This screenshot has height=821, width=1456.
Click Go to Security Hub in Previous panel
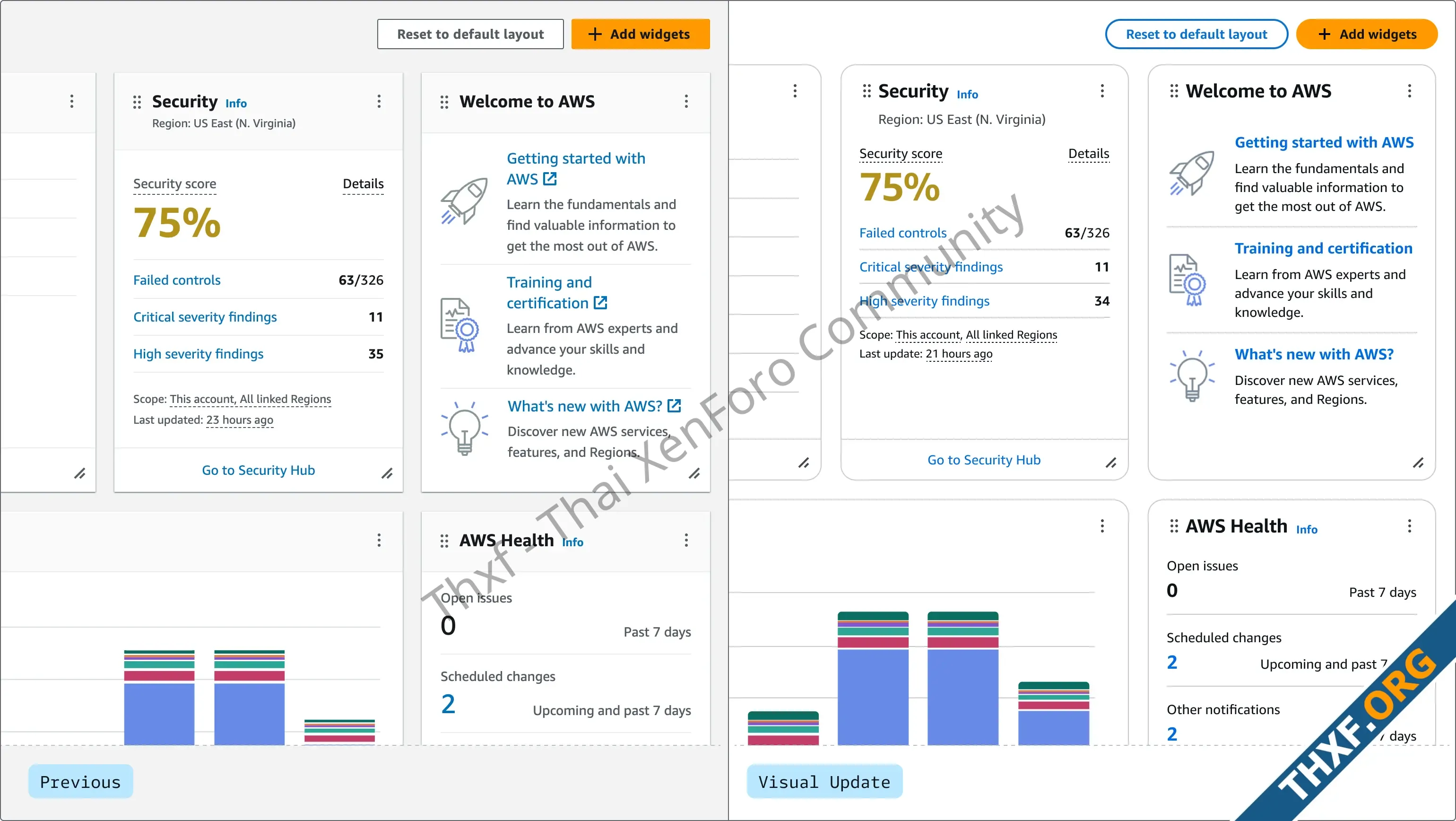(x=258, y=471)
